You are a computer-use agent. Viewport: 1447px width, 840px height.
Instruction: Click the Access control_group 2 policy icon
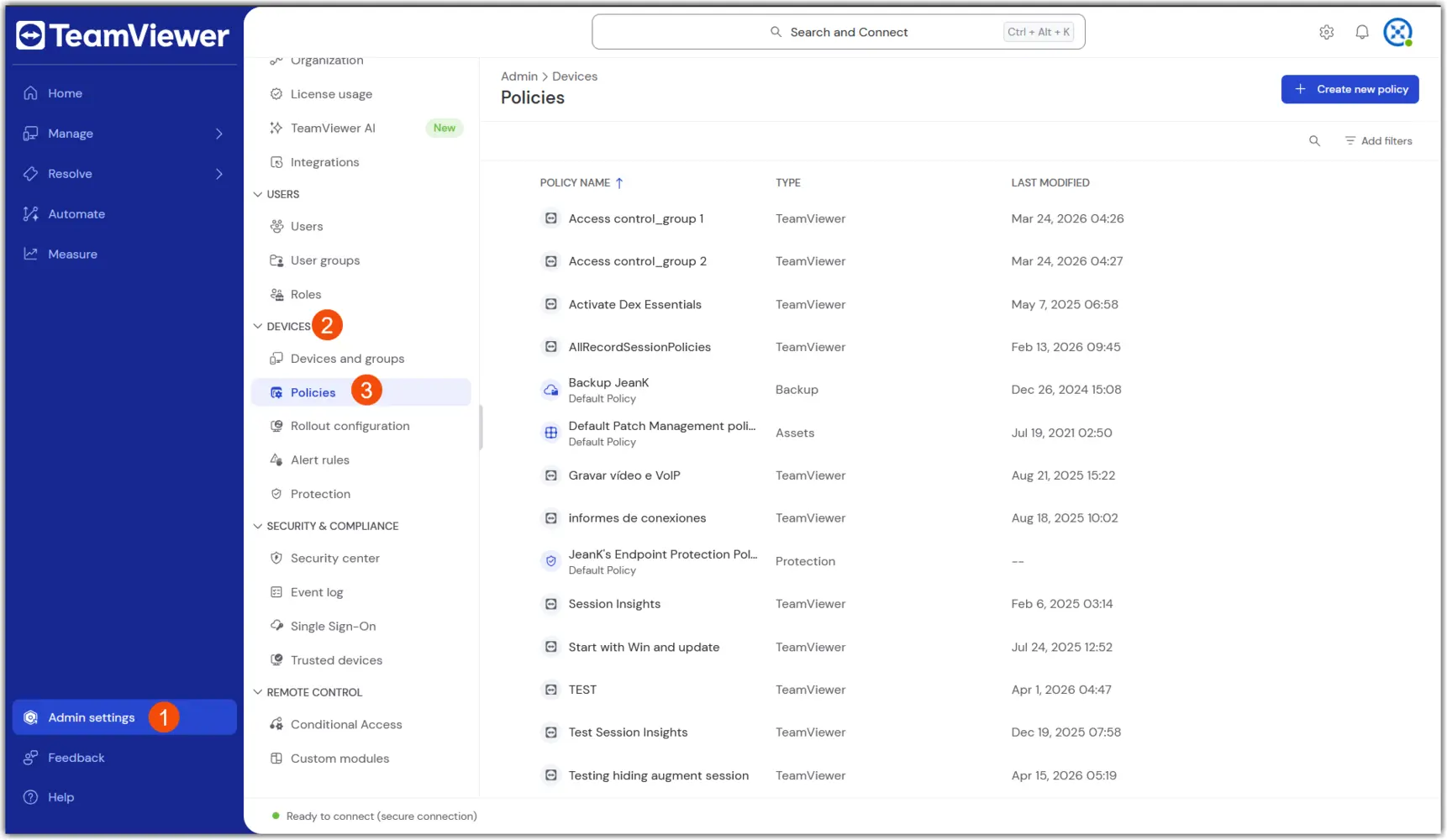tap(550, 261)
